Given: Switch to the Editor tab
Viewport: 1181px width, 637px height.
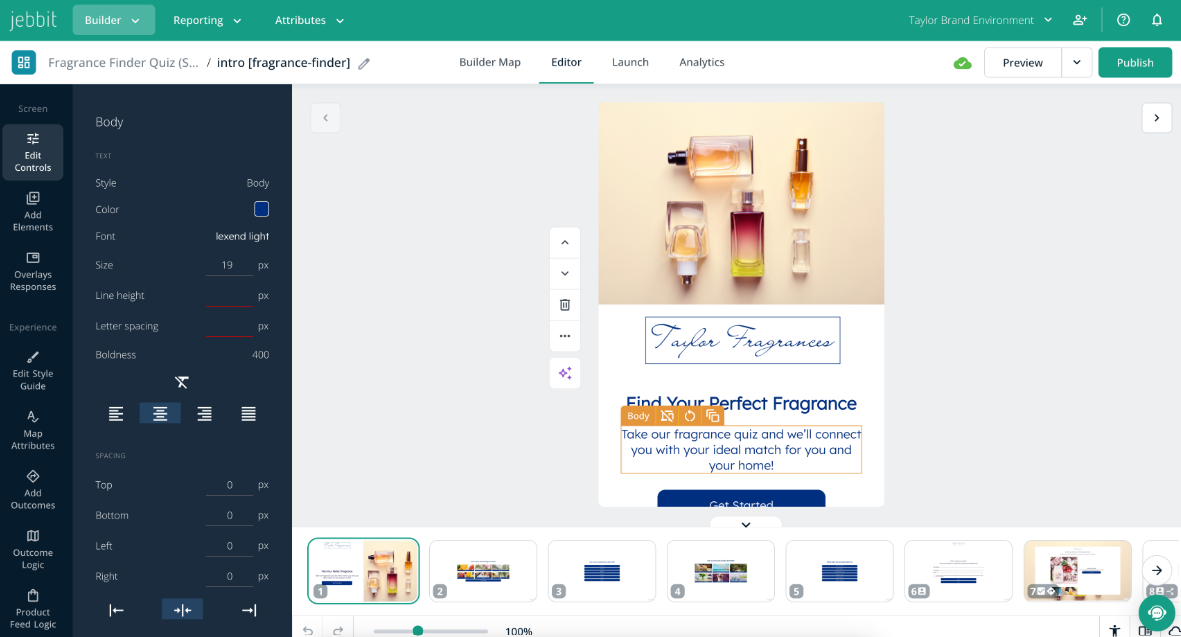Looking at the screenshot, I should pyautogui.click(x=566, y=62).
